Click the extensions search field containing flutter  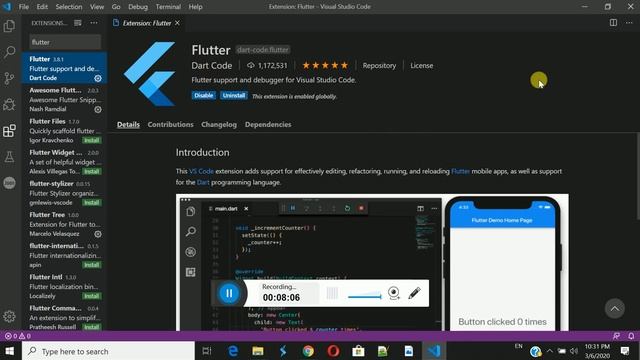click(65, 42)
